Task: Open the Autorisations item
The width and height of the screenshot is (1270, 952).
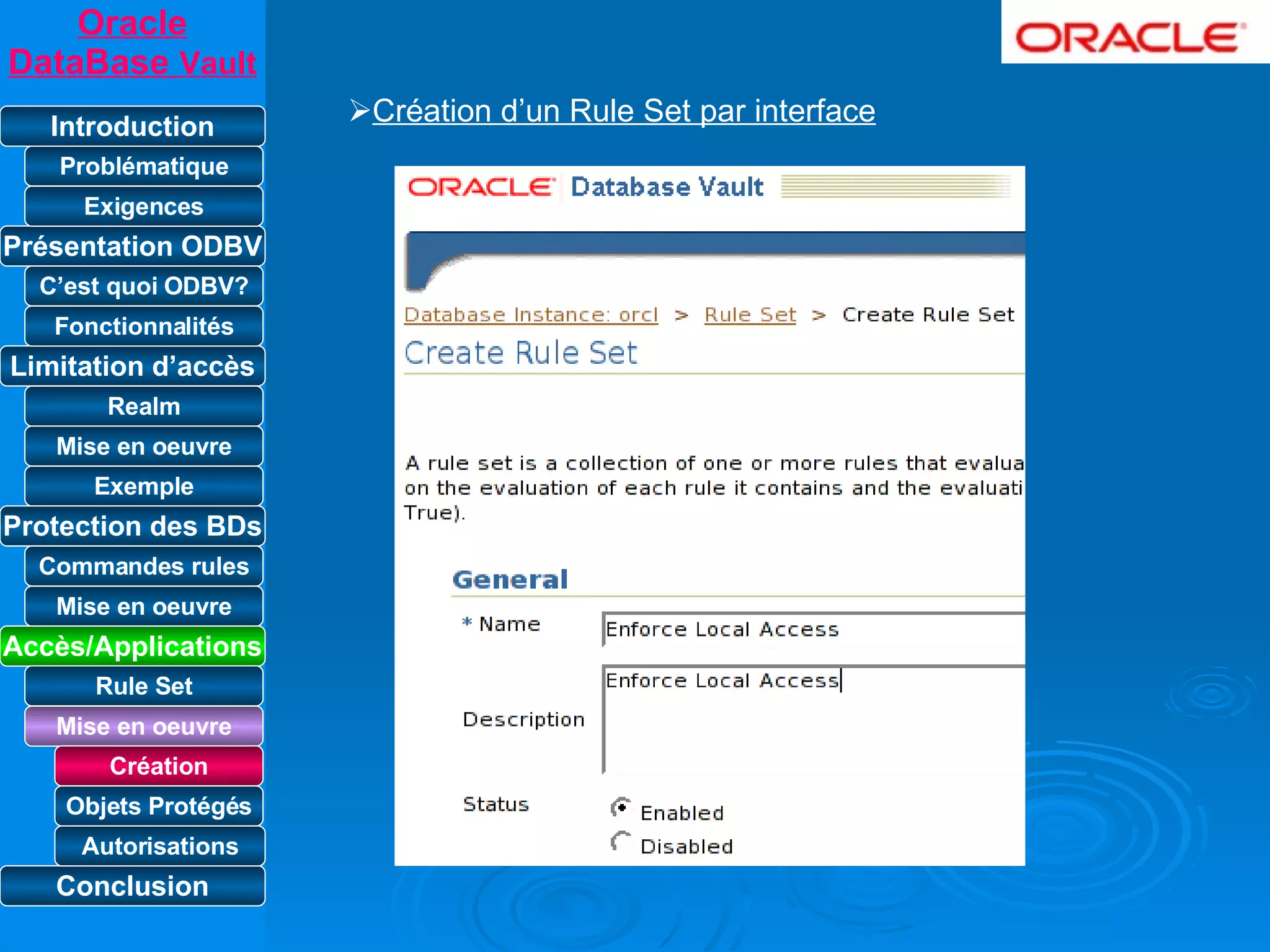Action: [x=159, y=846]
